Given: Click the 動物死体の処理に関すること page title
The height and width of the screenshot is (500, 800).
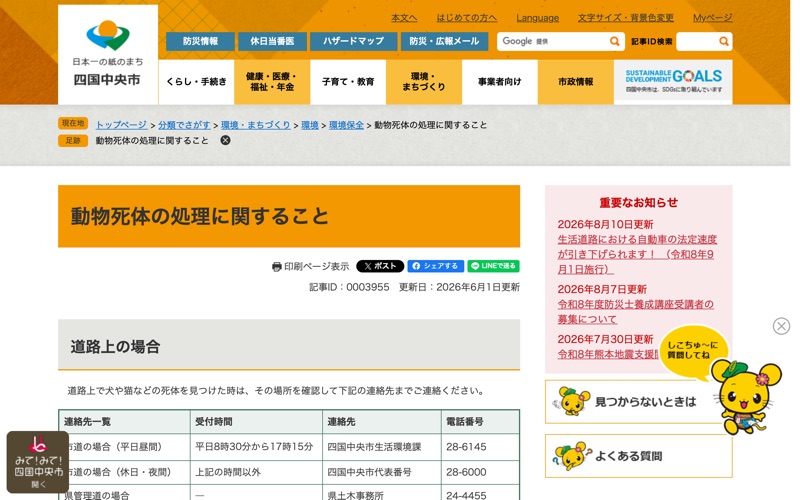Looking at the screenshot, I should pos(199,216).
